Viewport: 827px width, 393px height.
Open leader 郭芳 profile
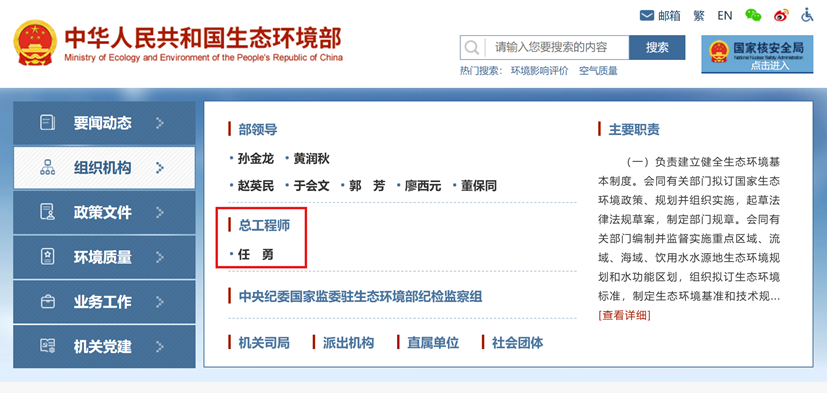(367, 186)
